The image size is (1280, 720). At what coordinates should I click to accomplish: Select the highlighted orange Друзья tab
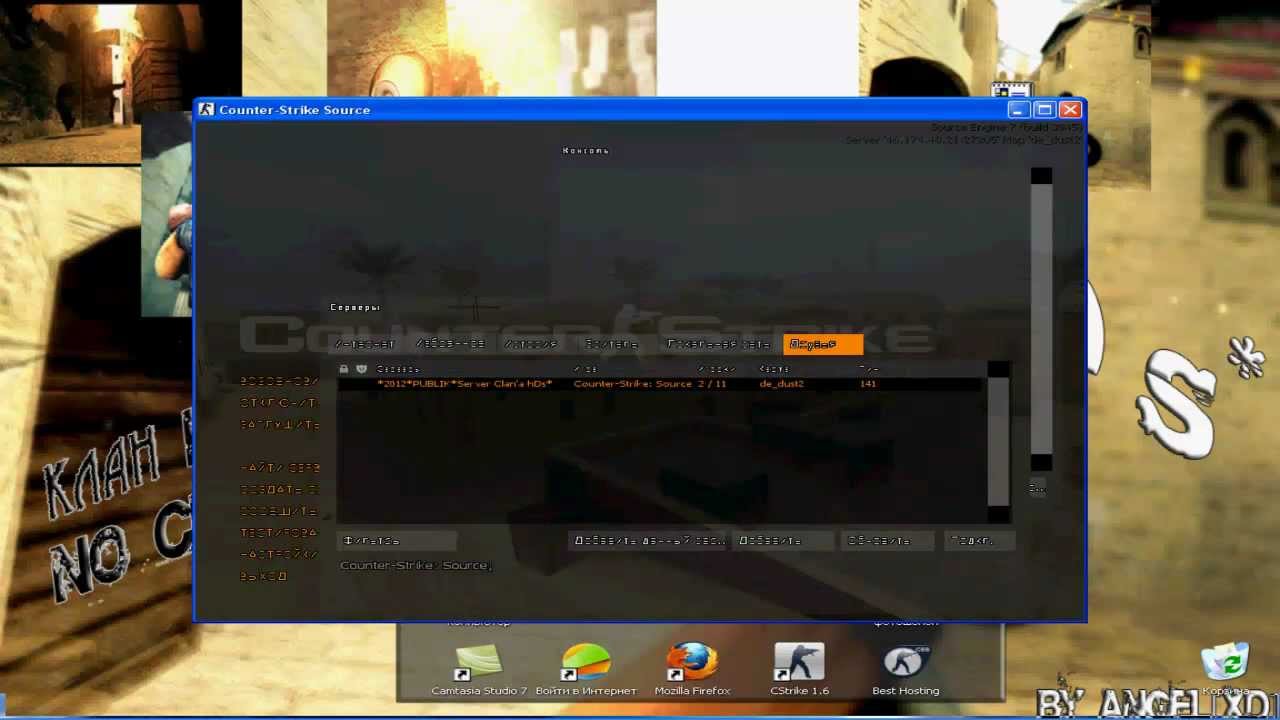coord(823,344)
